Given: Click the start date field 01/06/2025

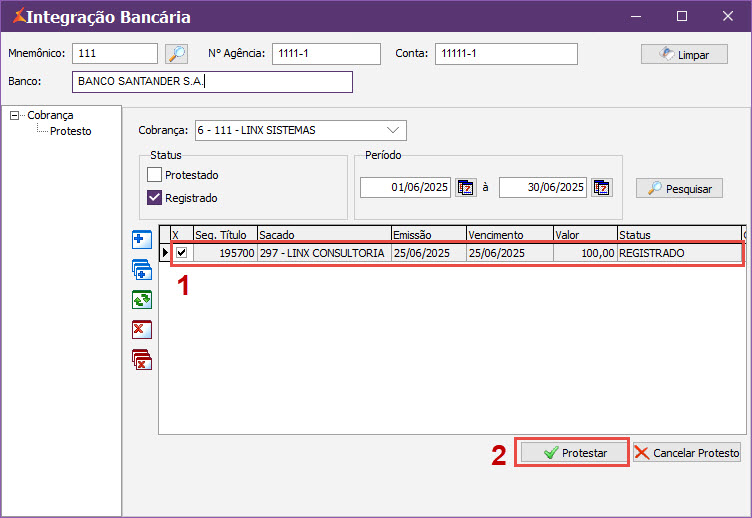Looking at the screenshot, I should (405, 187).
